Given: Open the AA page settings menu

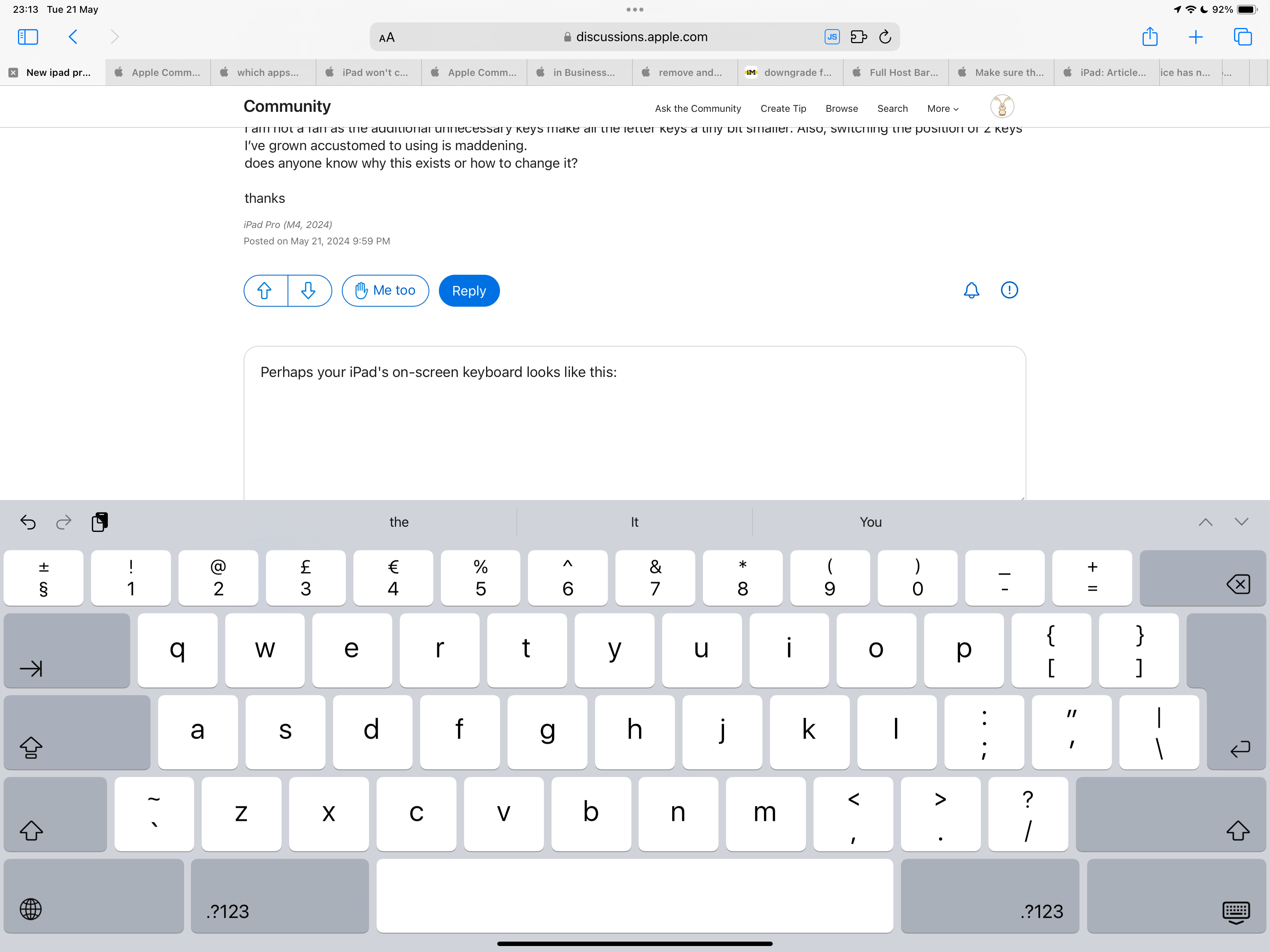Looking at the screenshot, I should coord(387,36).
